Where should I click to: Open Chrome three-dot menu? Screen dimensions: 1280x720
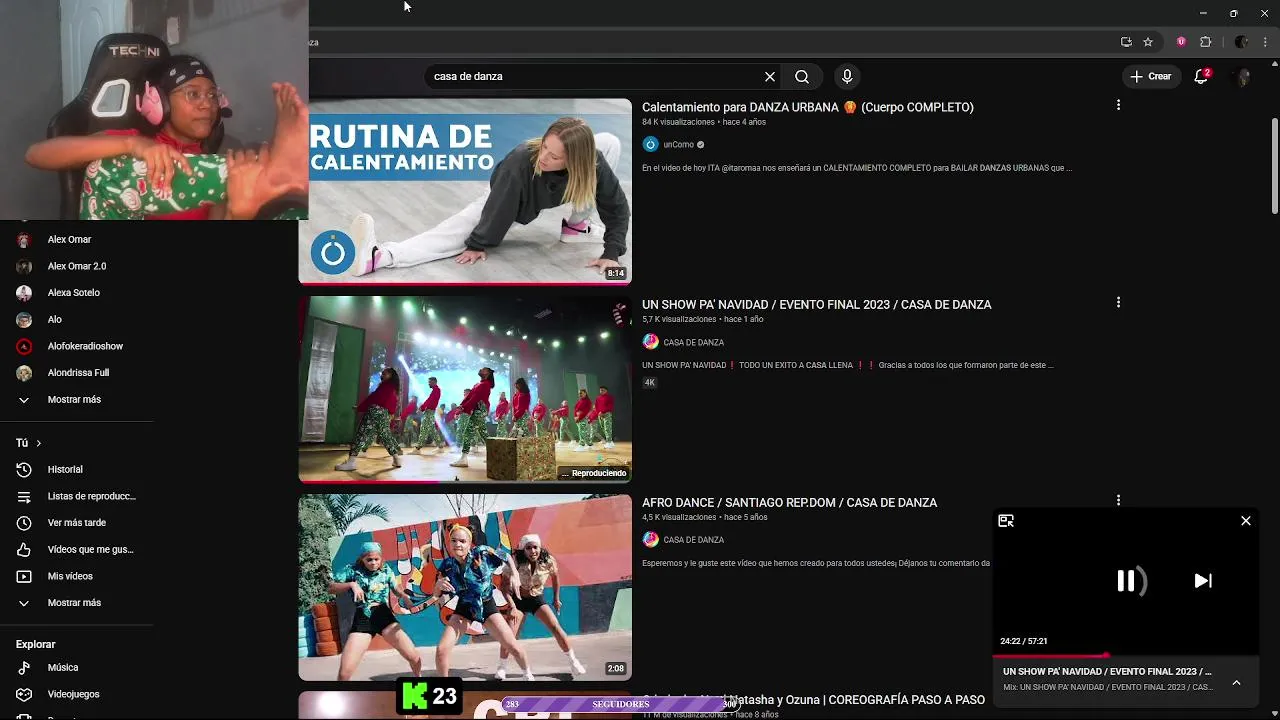pyautogui.click(x=1265, y=42)
